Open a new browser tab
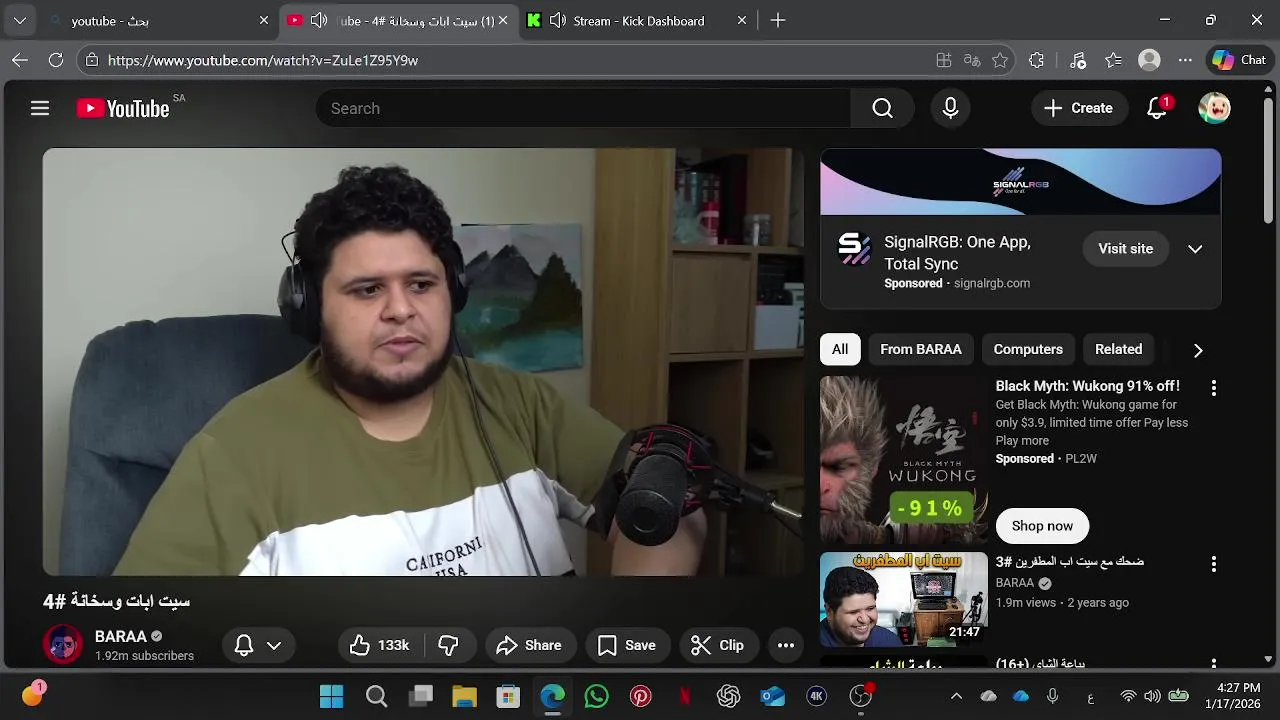This screenshot has width=1280, height=720. 778,20
